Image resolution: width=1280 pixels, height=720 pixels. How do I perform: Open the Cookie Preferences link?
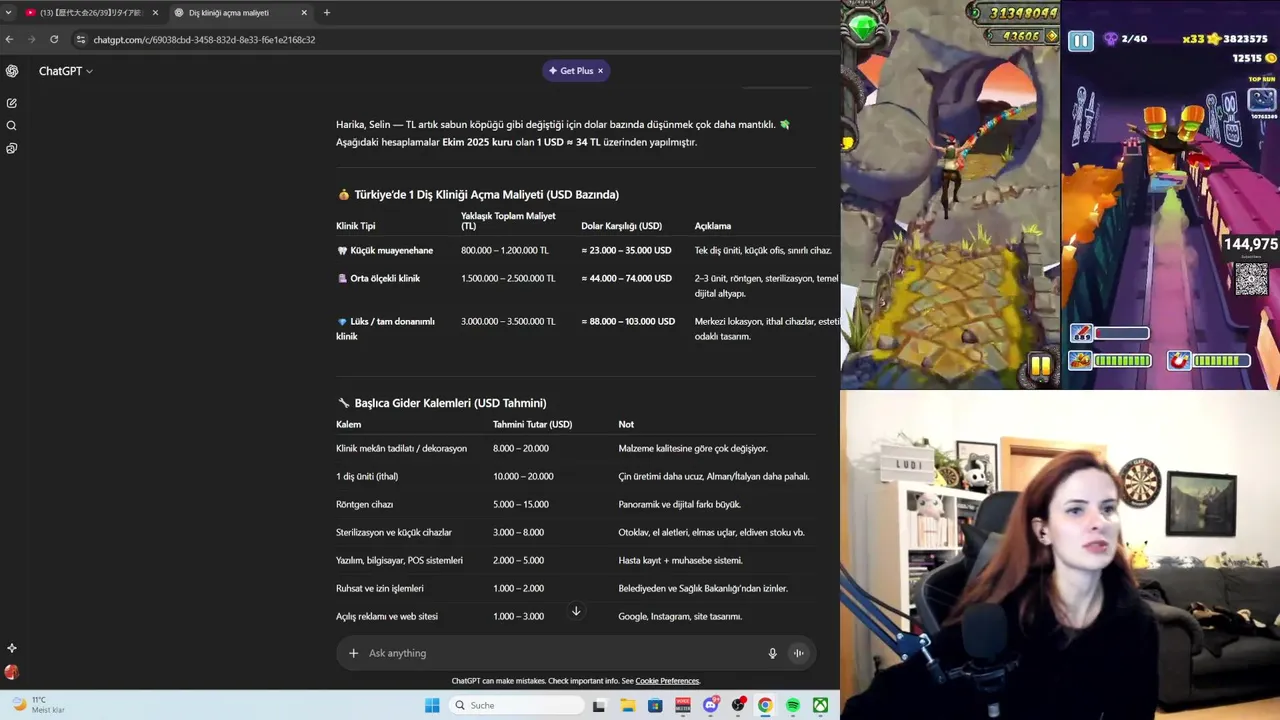[x=667, y=681]
